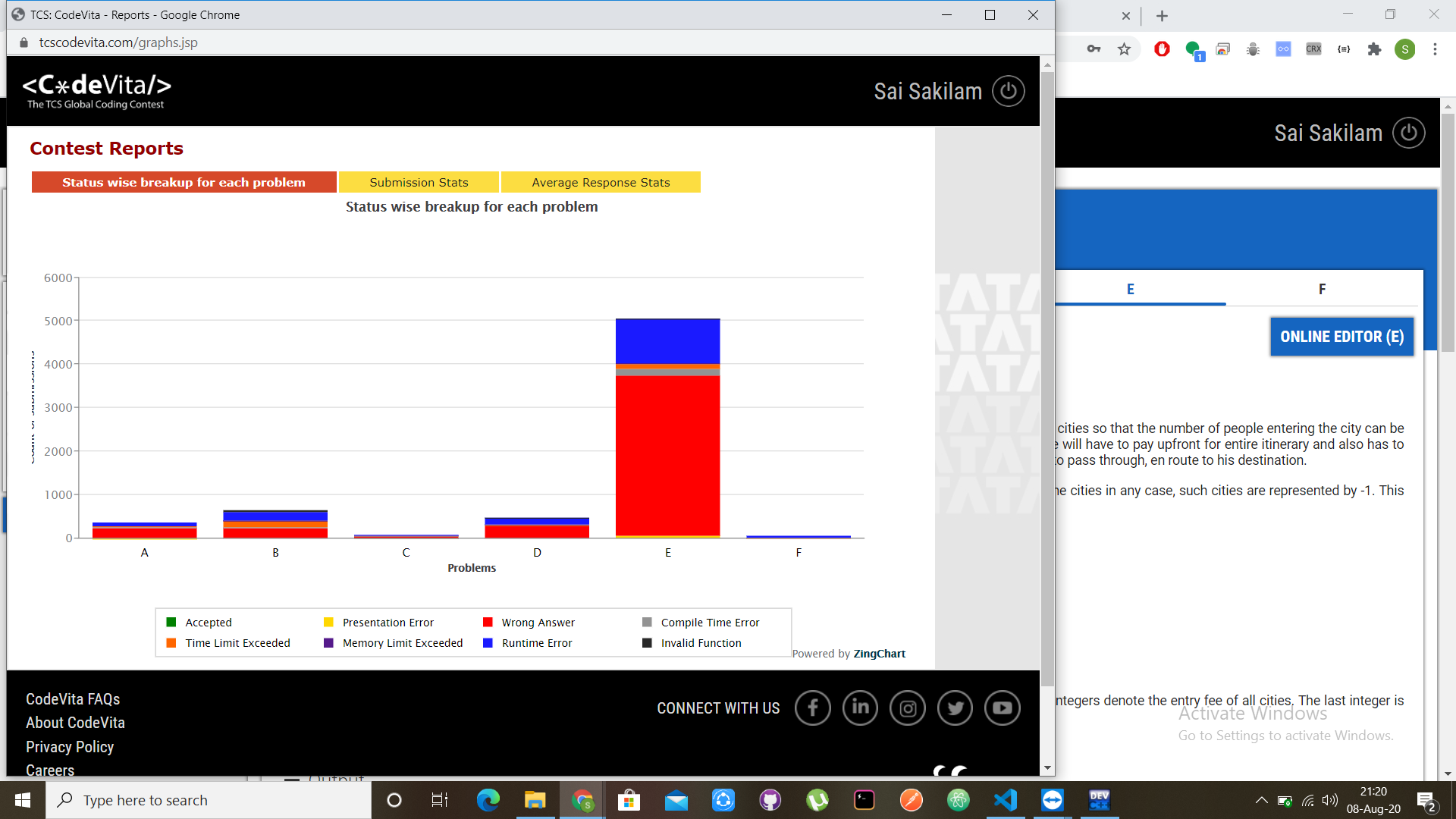Expand hidden system tray icons chevron
Viewport: 1456px width, 819px height.
click(1261, 800)
